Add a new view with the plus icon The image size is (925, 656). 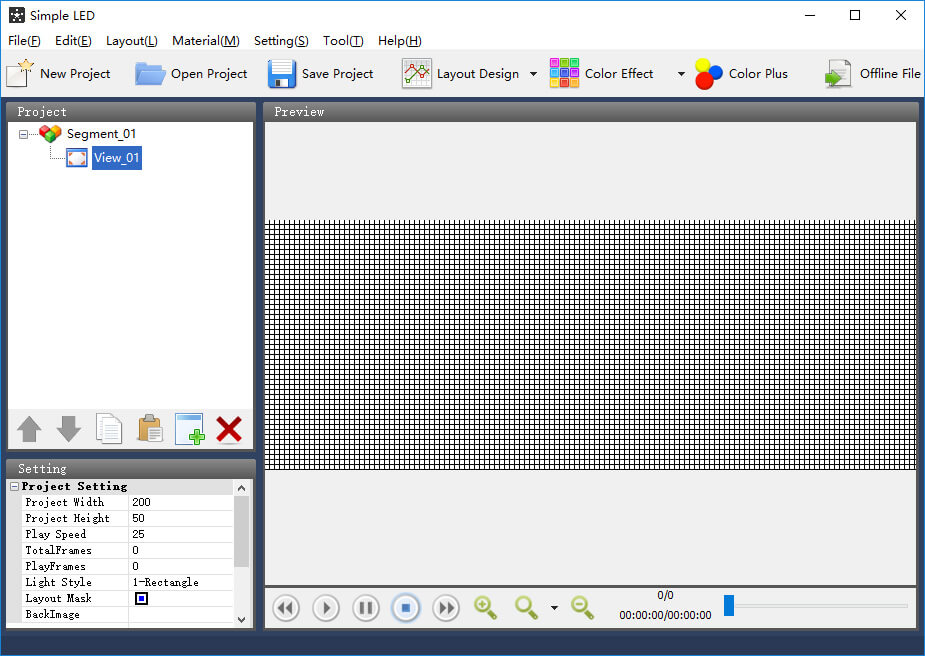click(190, 429)
